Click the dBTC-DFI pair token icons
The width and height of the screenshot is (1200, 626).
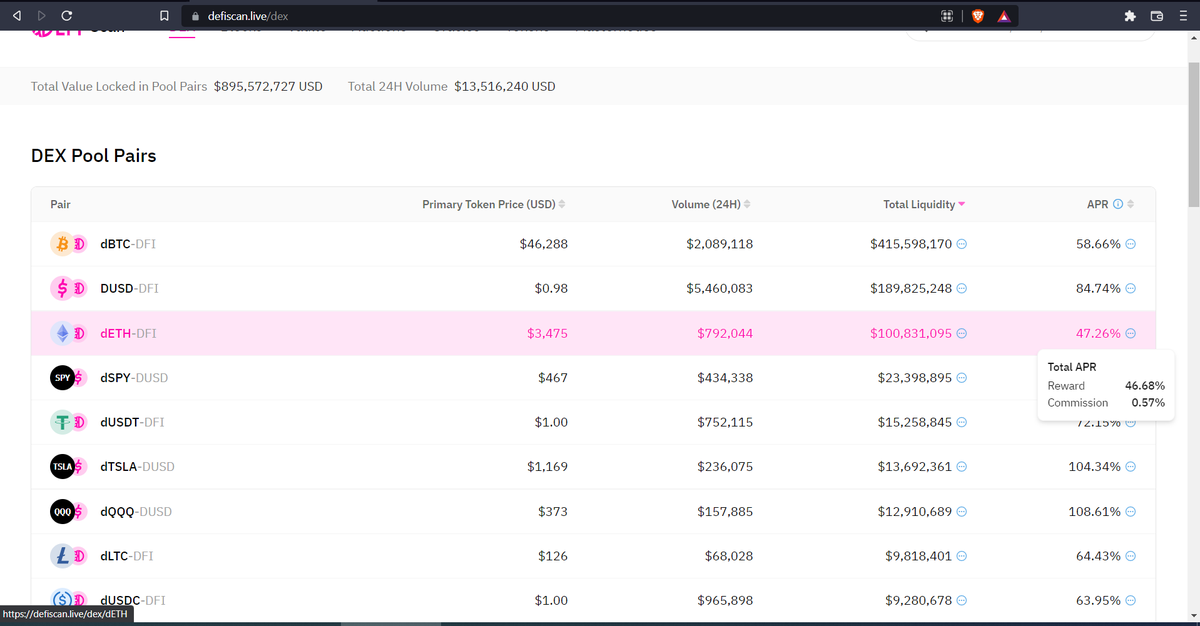tap(69, 244)
